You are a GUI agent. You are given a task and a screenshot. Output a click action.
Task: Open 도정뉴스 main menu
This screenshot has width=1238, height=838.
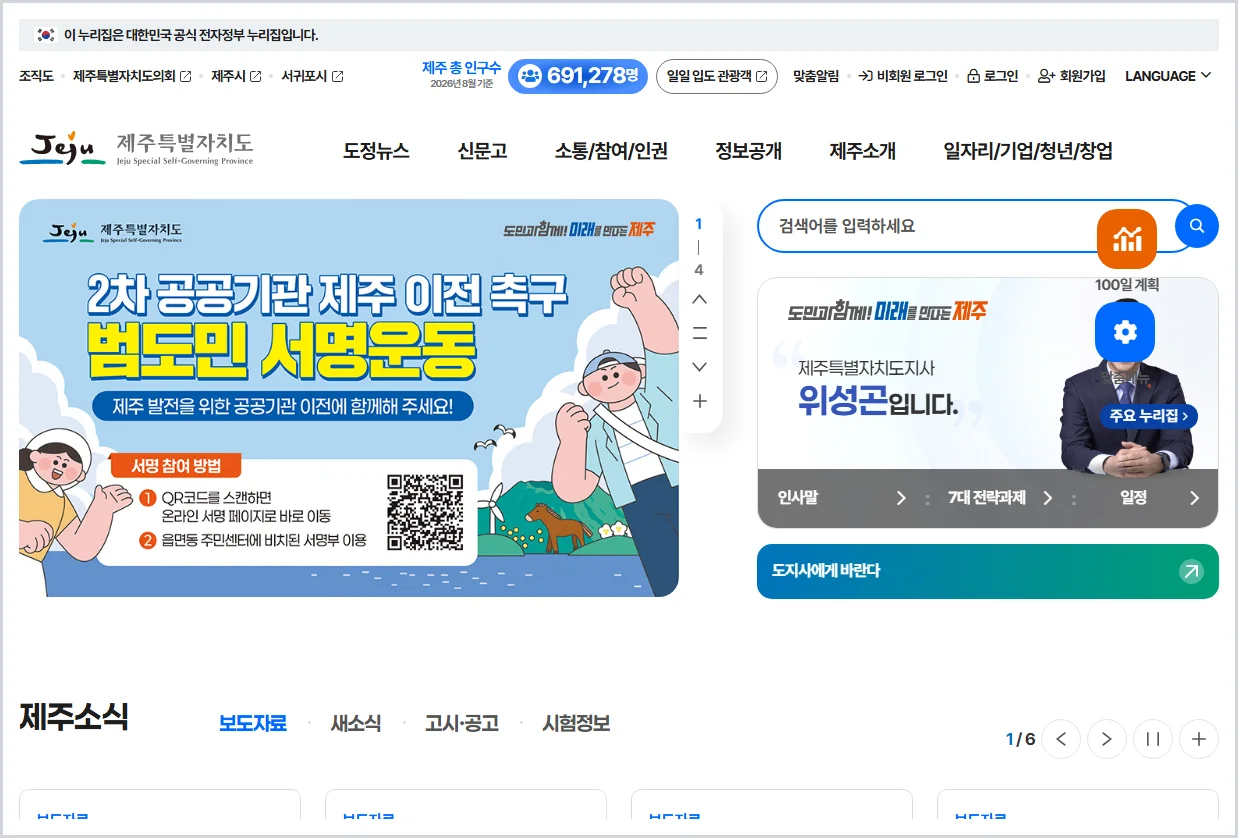click(x=376, y=151)
